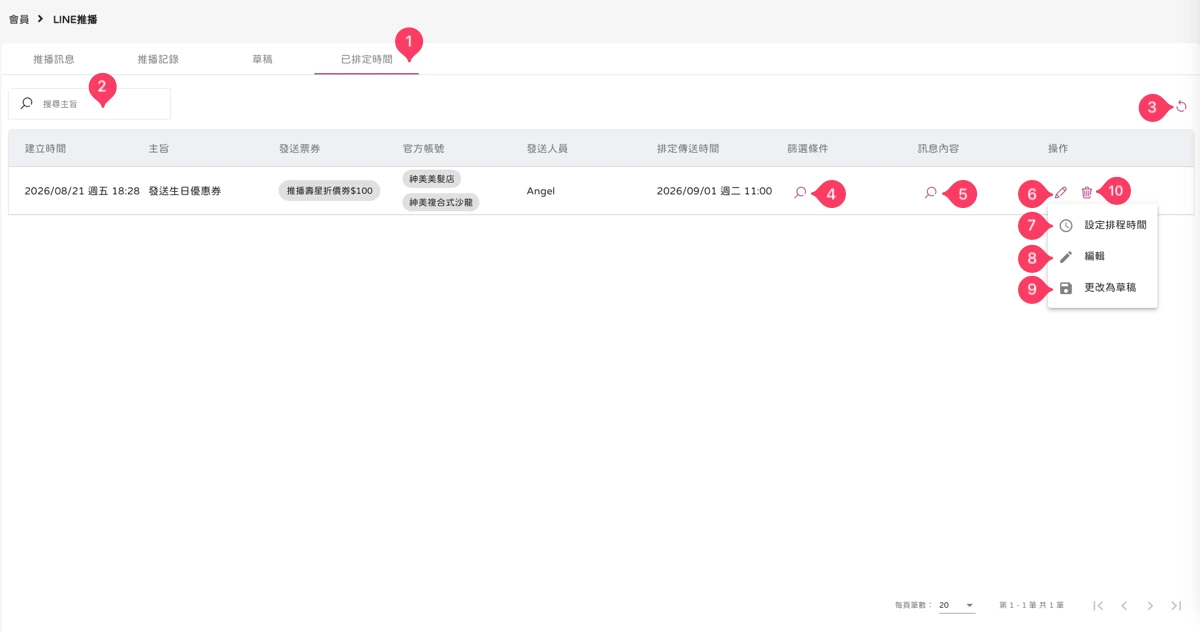View 訊息內容 via its magnifier icon

(x=930, y=192)
